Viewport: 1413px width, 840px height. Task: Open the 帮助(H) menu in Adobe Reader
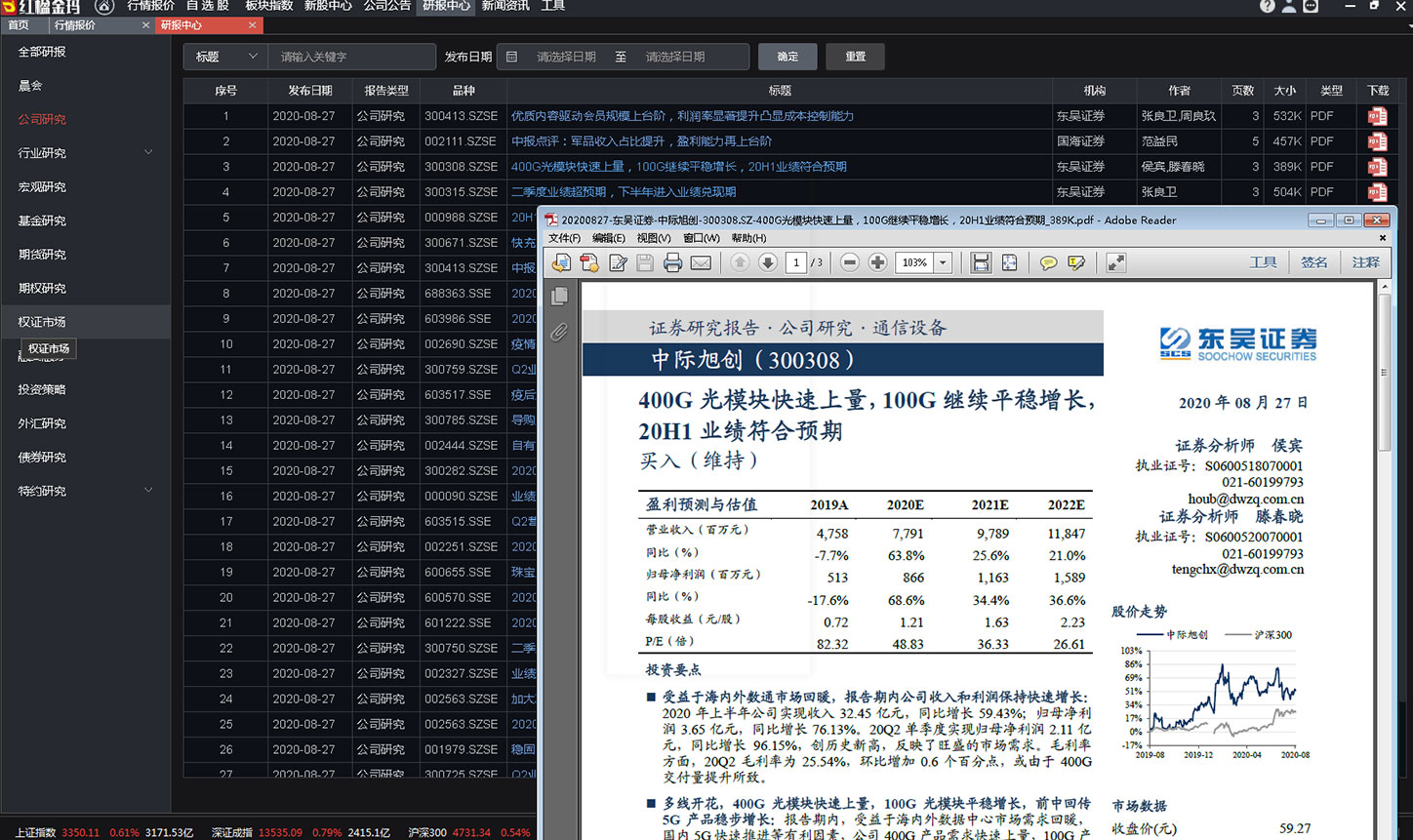(x=748, y=238)
